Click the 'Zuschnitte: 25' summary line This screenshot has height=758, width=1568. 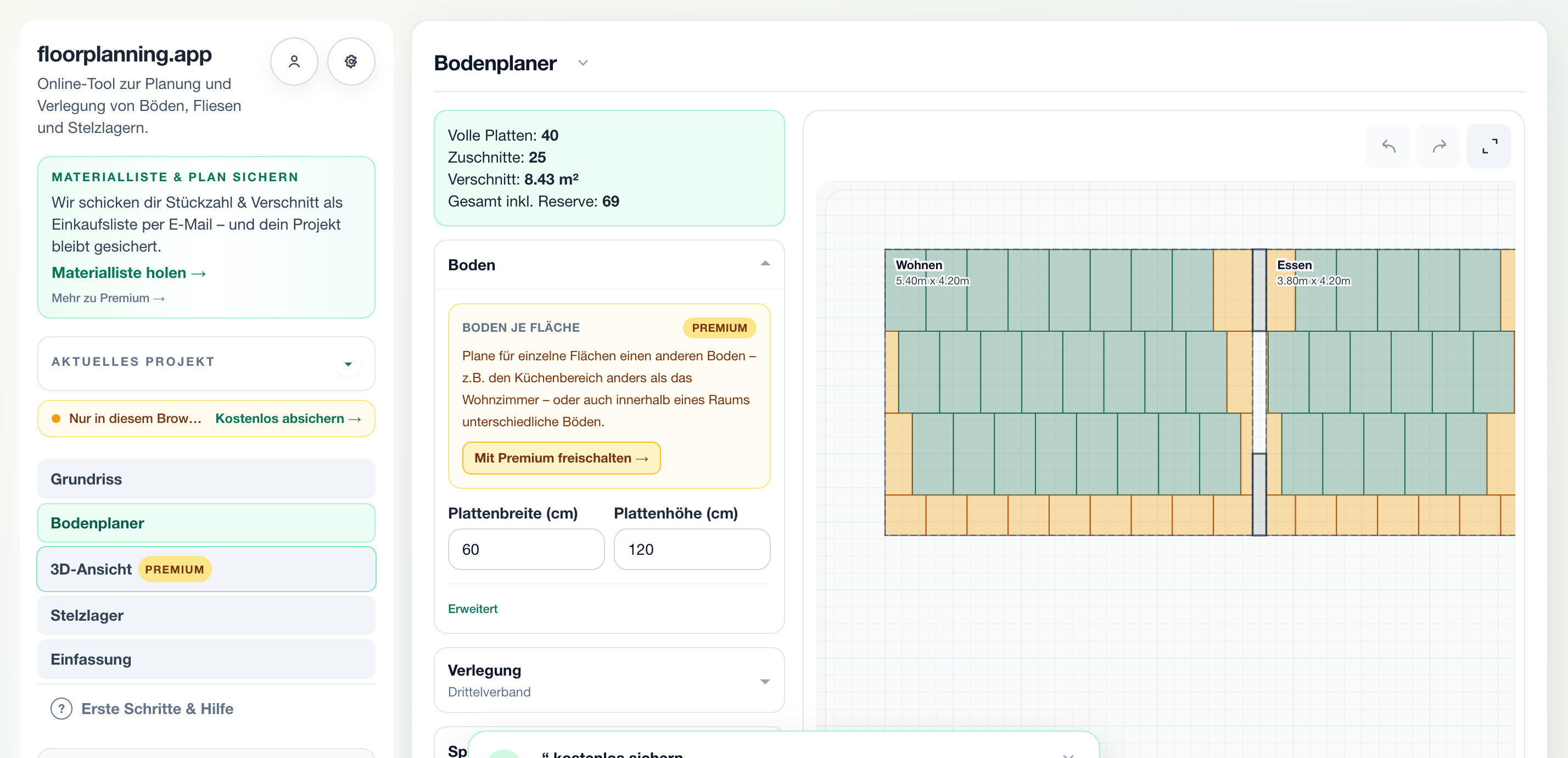coord(497,157)
